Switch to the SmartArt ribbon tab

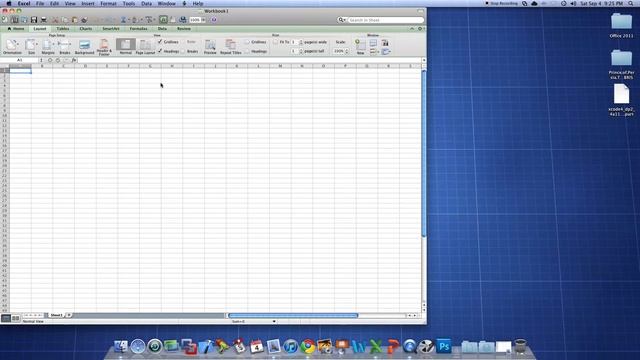pos(111,29)
